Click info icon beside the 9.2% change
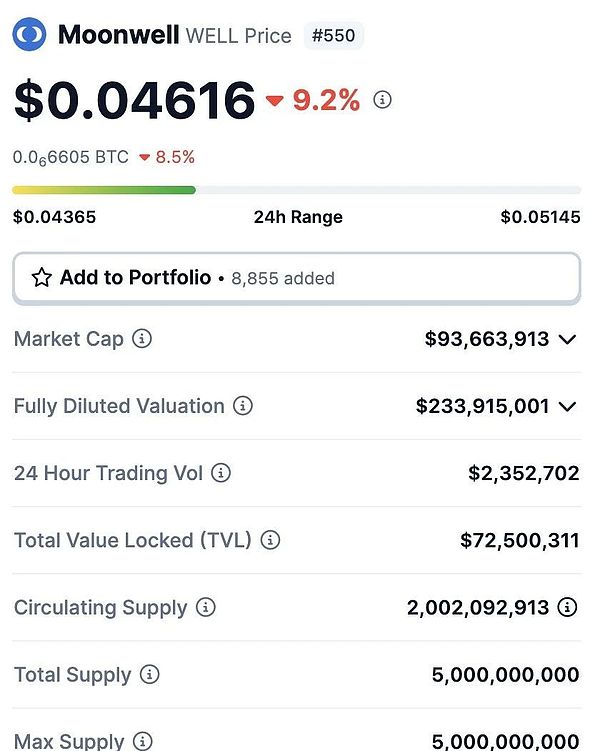600x751 pixels. (x=382, y=100)
